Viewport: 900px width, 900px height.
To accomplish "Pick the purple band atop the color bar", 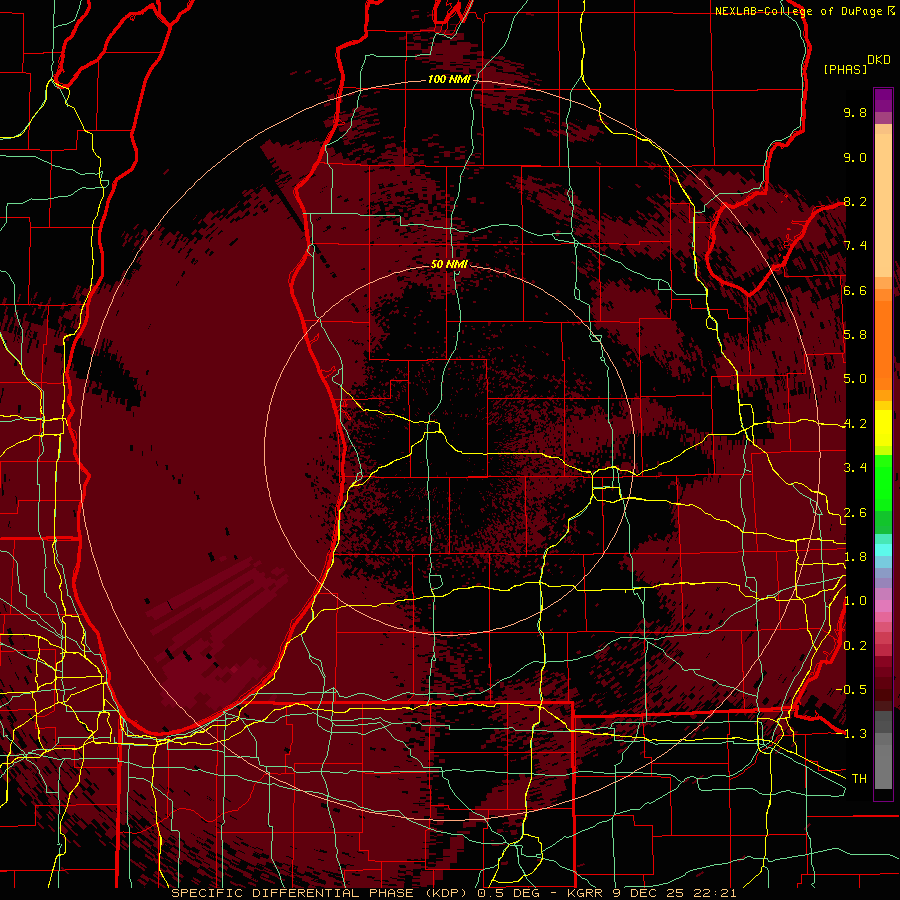I will [x=883, y=100].
